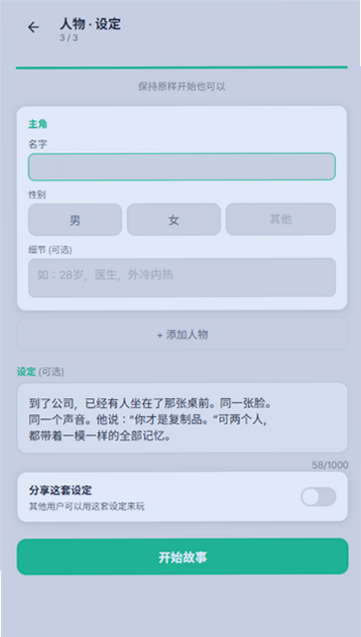Click the 名字 name input field
Screen dimensions: 361x637
(x=182, y=167)
